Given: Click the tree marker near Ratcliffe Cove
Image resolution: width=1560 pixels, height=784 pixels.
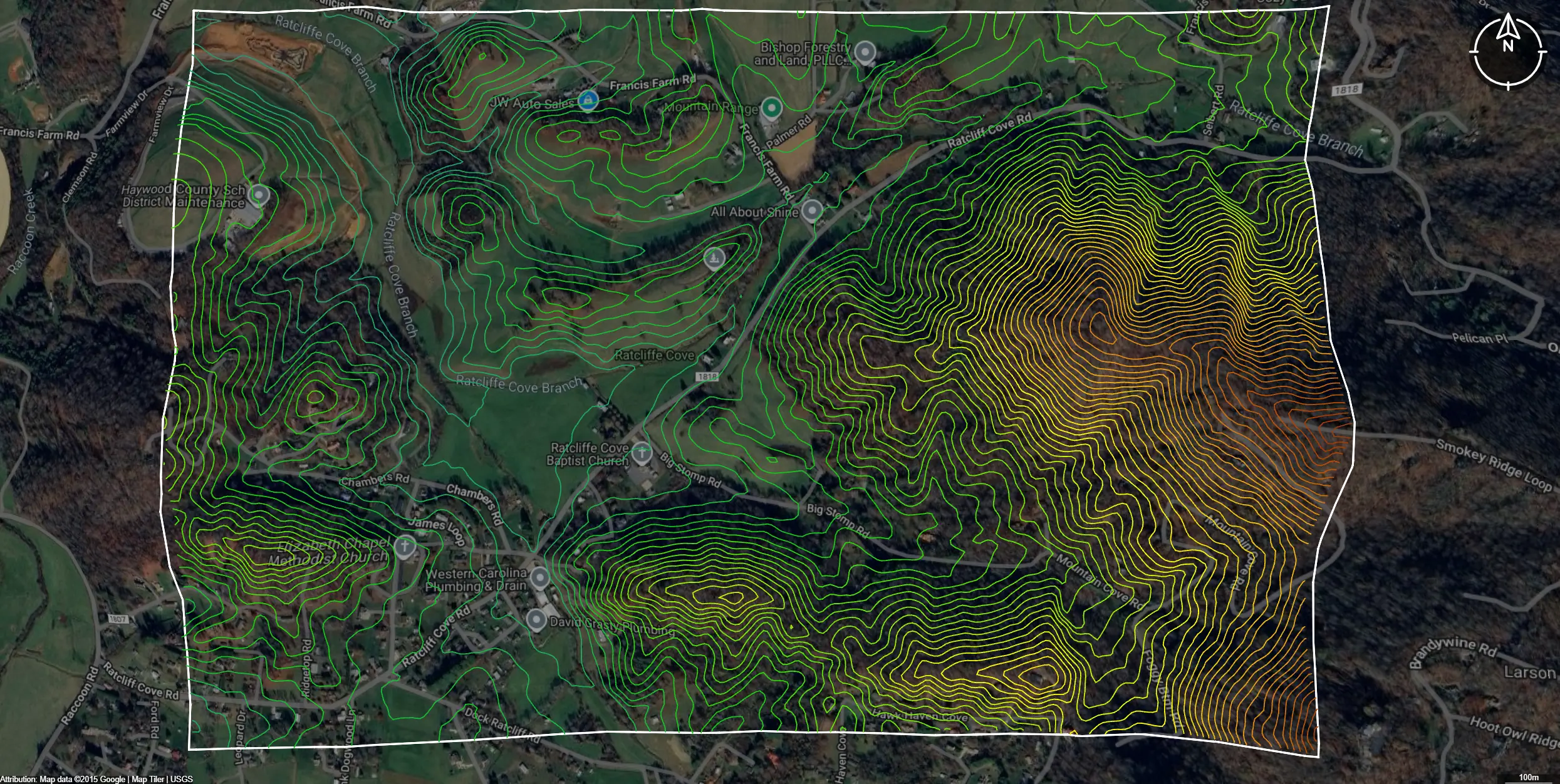Looking at the screenshot, I should coord(713,257).
